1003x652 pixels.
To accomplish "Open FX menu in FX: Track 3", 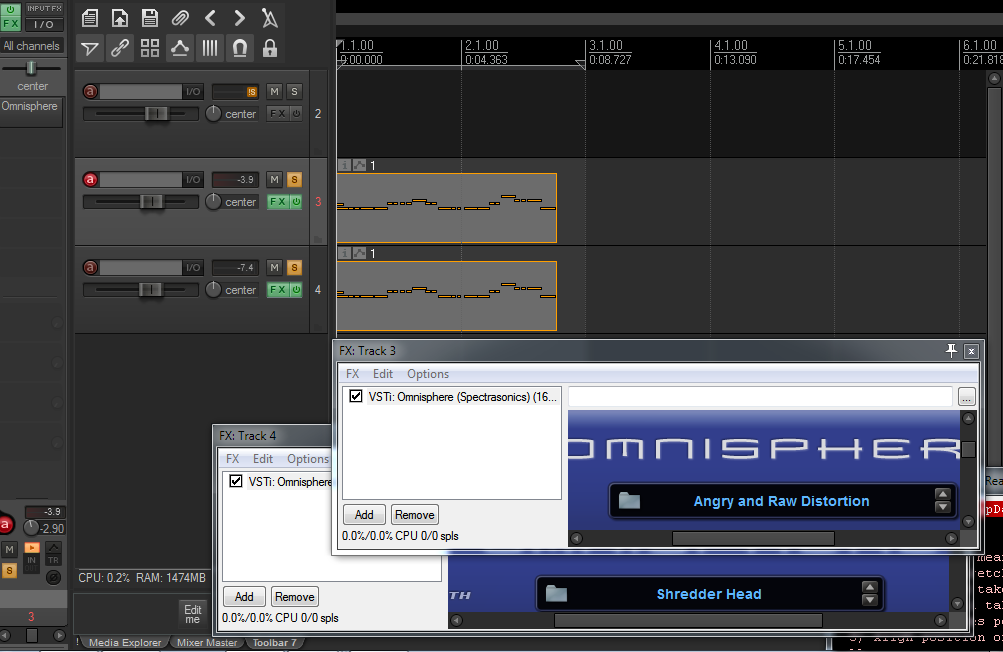I will pos(352,374).
